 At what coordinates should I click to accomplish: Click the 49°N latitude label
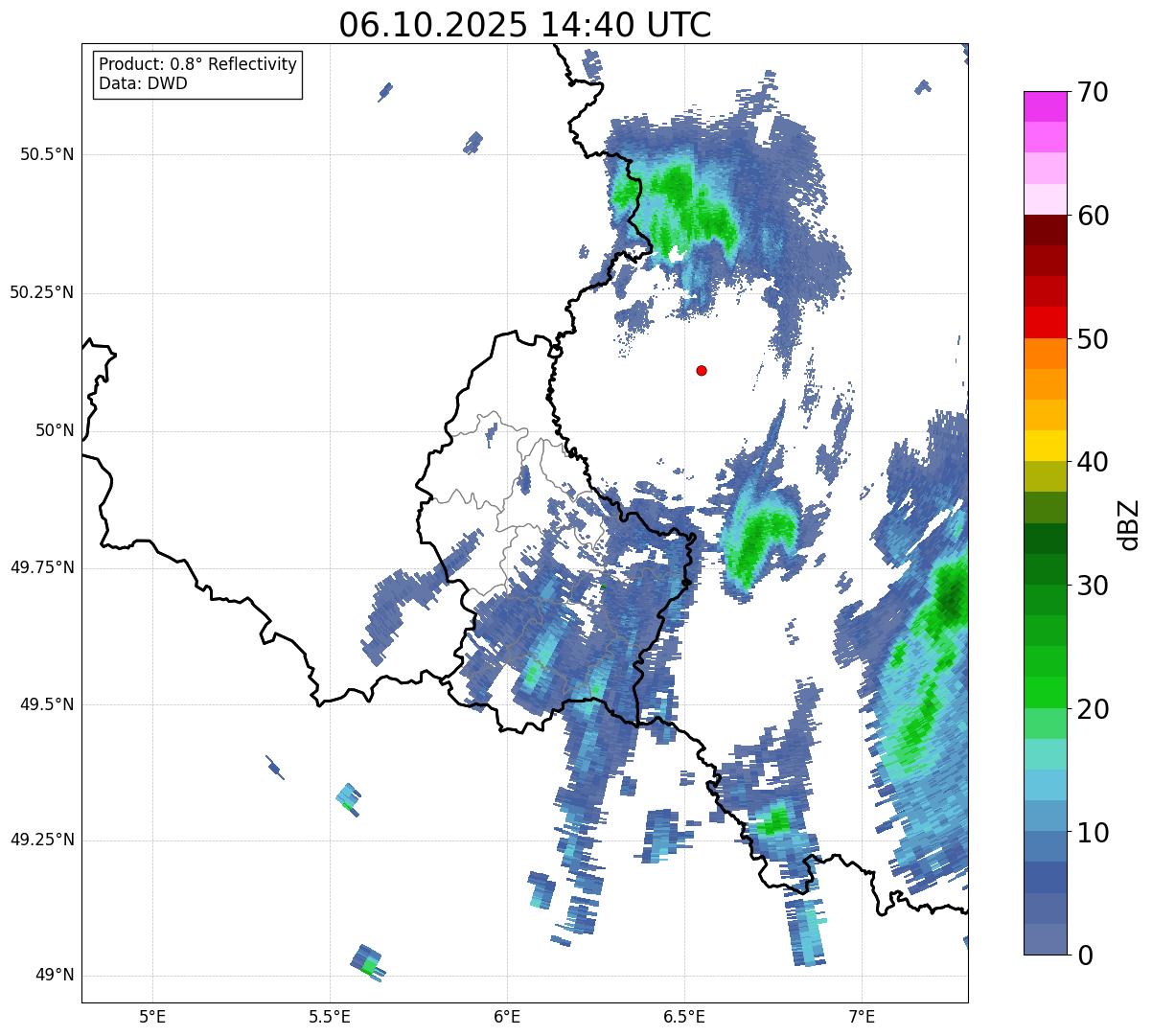[x=55, y=975]
